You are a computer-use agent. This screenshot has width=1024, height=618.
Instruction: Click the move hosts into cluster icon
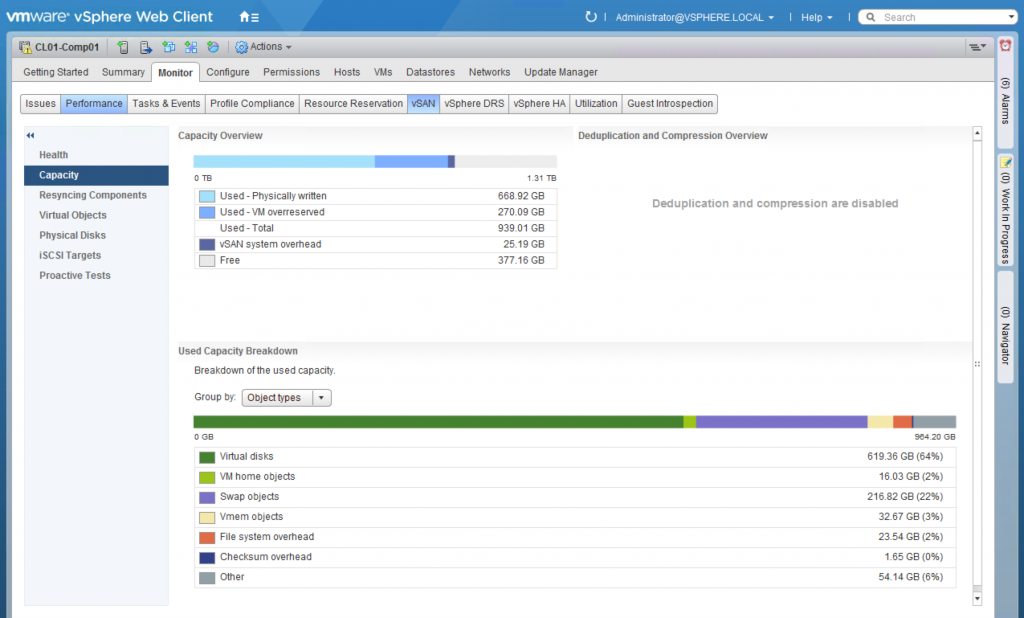click(x=146, y=47)
